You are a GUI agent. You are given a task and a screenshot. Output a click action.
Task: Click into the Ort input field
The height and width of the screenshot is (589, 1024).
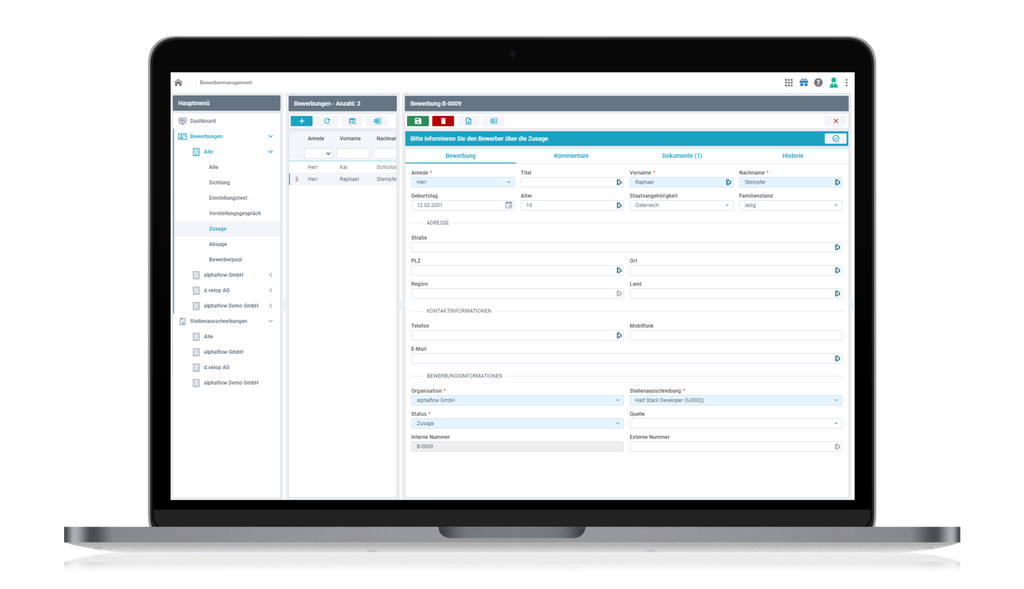[x=735, y=270]
